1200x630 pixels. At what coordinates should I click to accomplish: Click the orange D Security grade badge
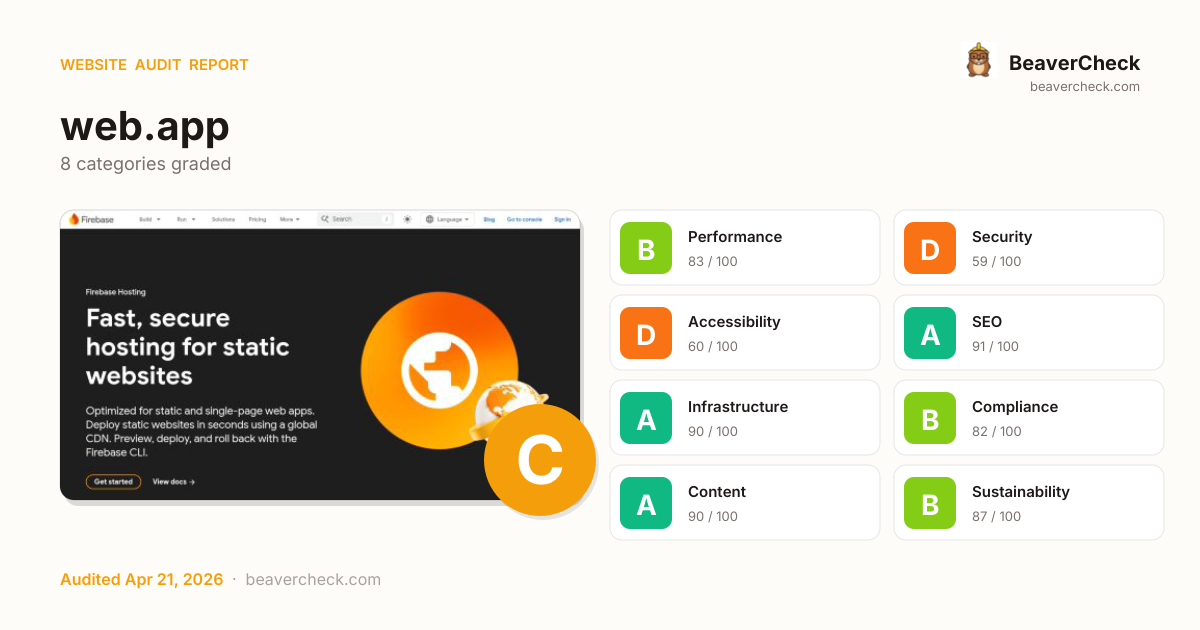[x=930, y=248]
